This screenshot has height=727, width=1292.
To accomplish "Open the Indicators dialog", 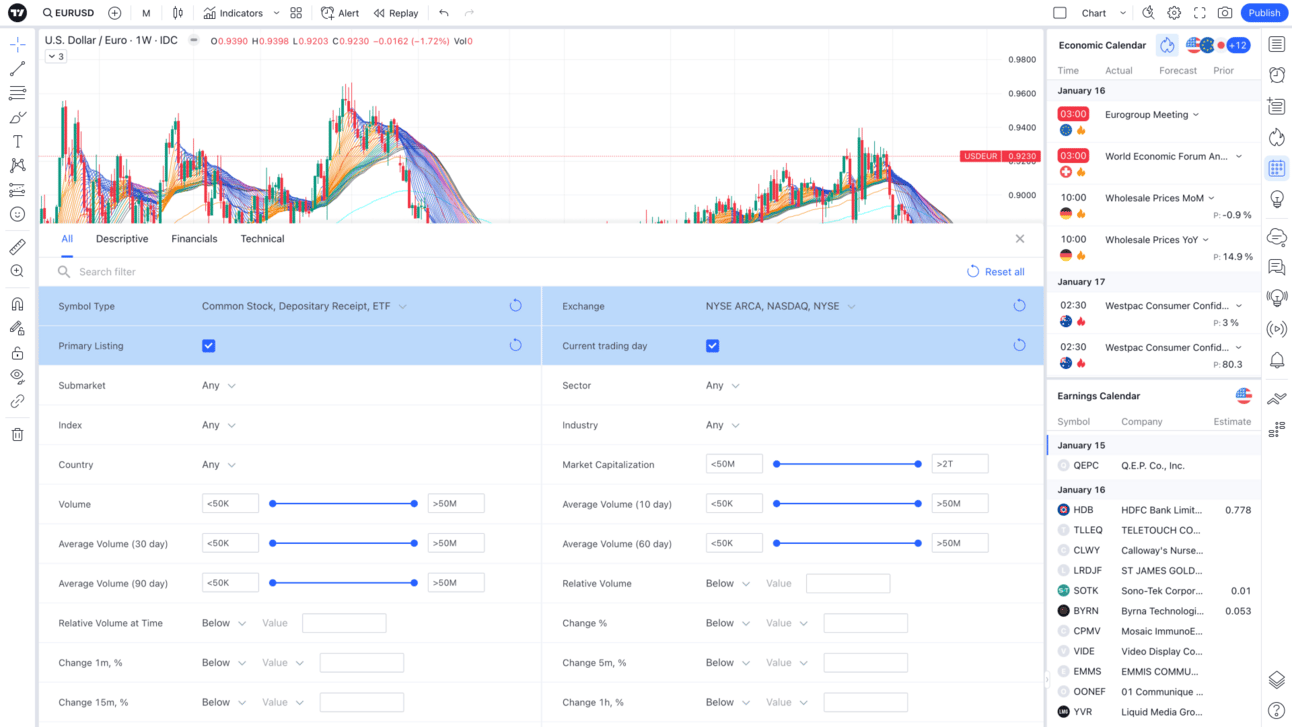I will click(233, 13).
